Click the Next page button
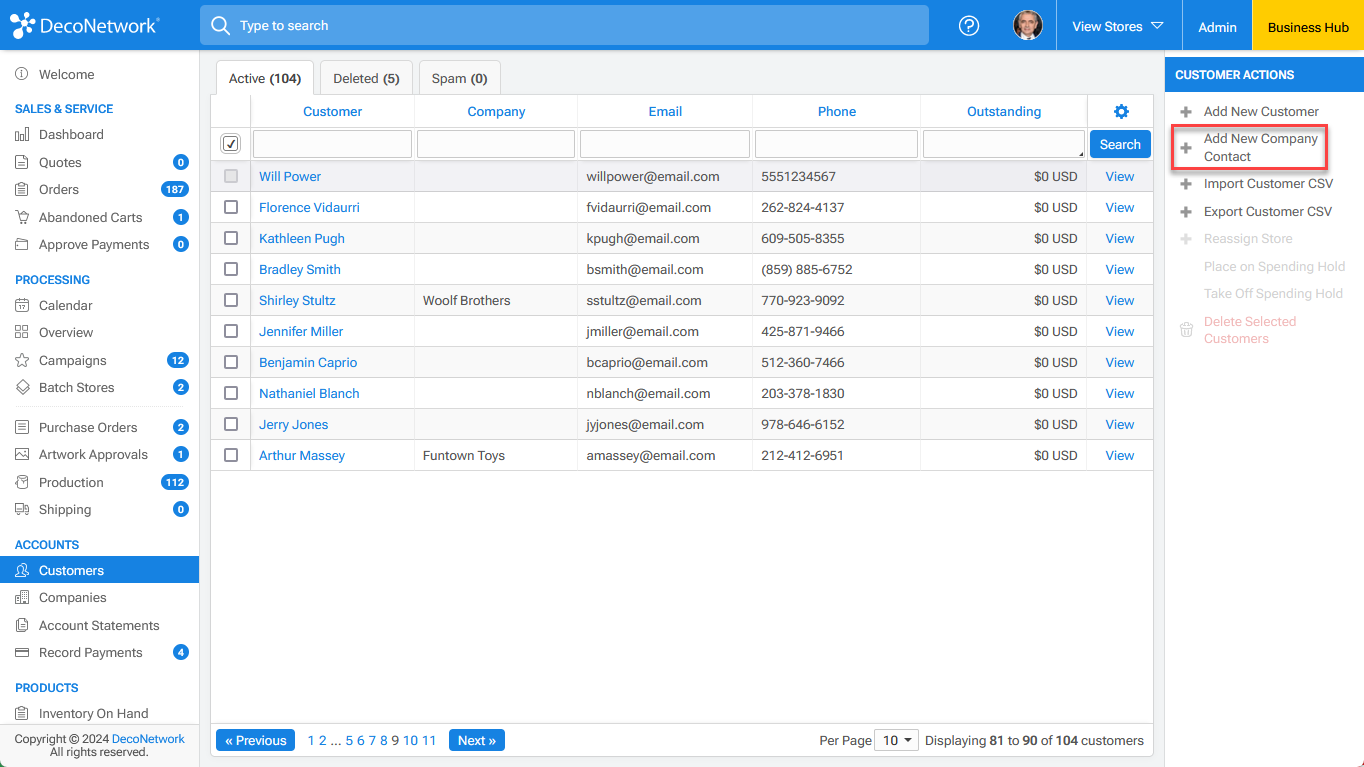Viewport: 1364px width, 767px height. (476, 740)
